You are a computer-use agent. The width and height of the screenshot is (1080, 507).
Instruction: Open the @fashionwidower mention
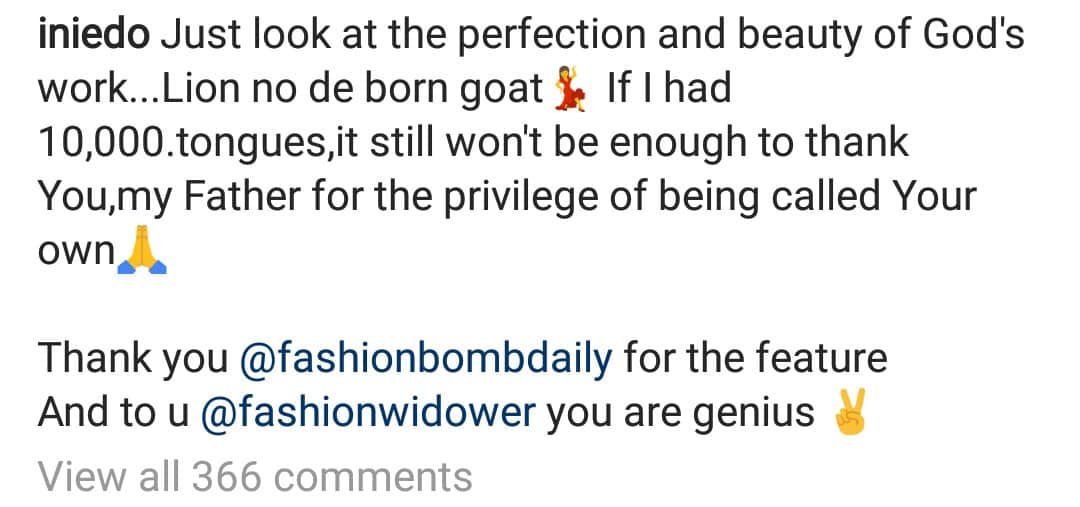pos(368,413)
